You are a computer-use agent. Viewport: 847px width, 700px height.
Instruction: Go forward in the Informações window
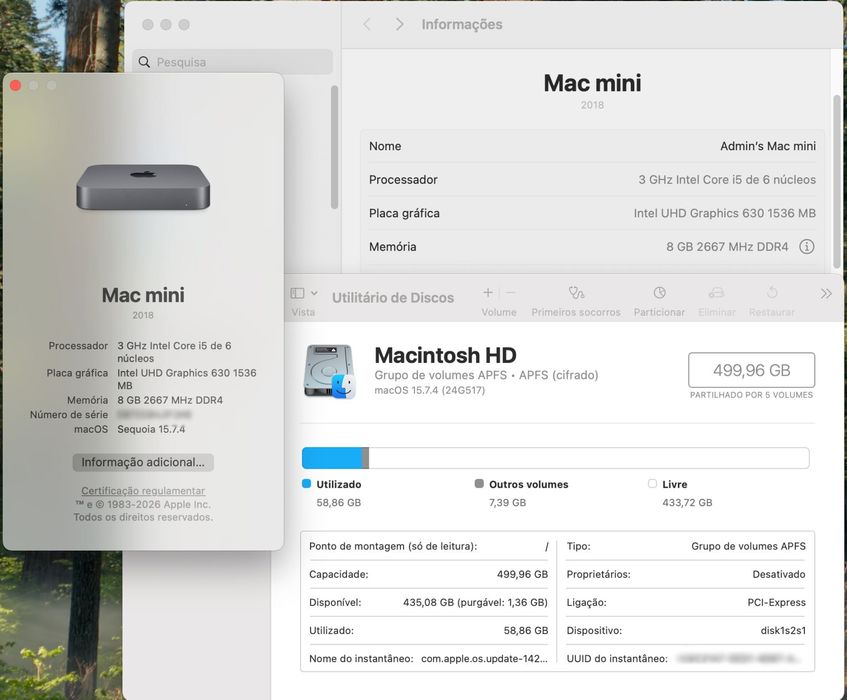click(x=399, y=24)
